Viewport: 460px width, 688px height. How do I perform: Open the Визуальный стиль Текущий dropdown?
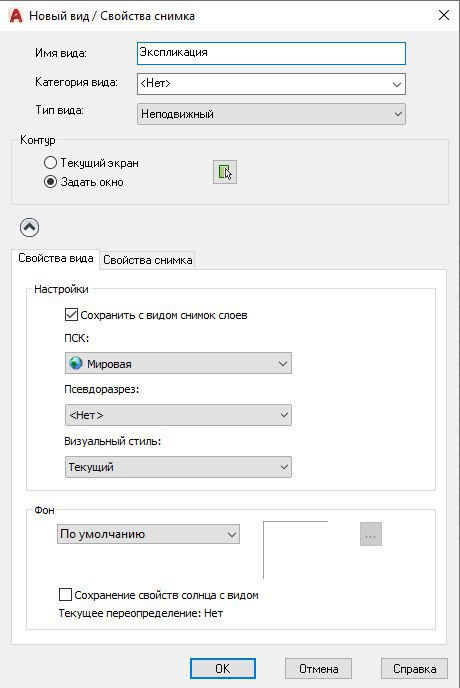point(178,467)
